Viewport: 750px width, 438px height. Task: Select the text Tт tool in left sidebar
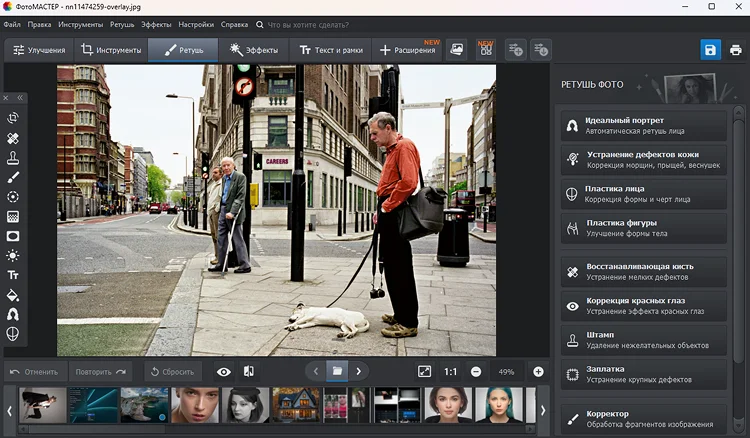(x=13, y=275)
